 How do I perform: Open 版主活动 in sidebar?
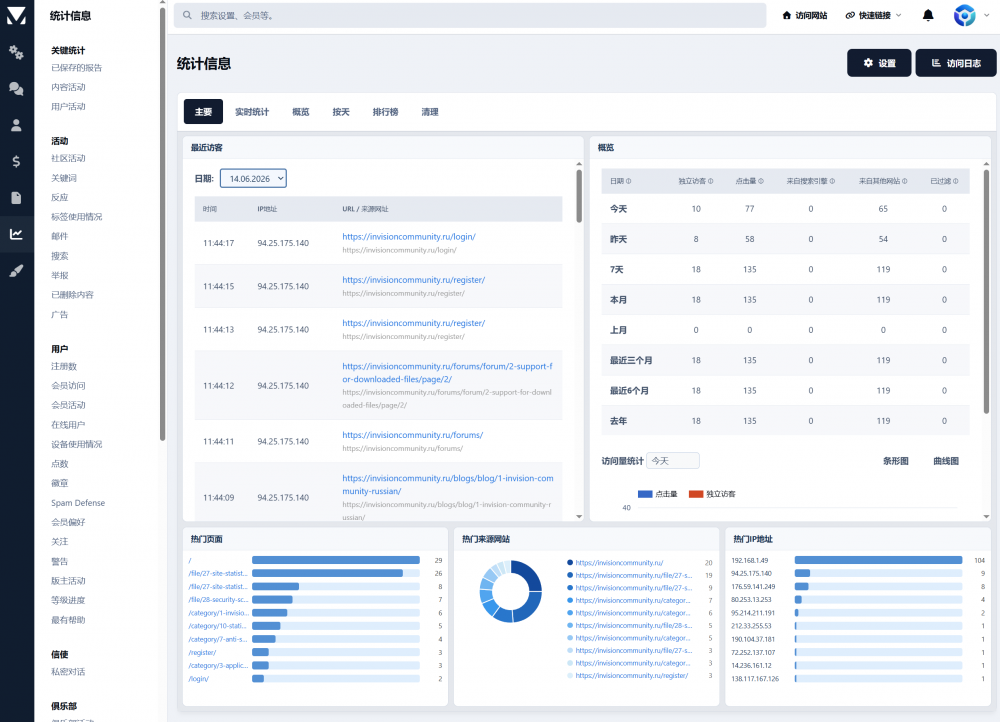tap(68, 581)
